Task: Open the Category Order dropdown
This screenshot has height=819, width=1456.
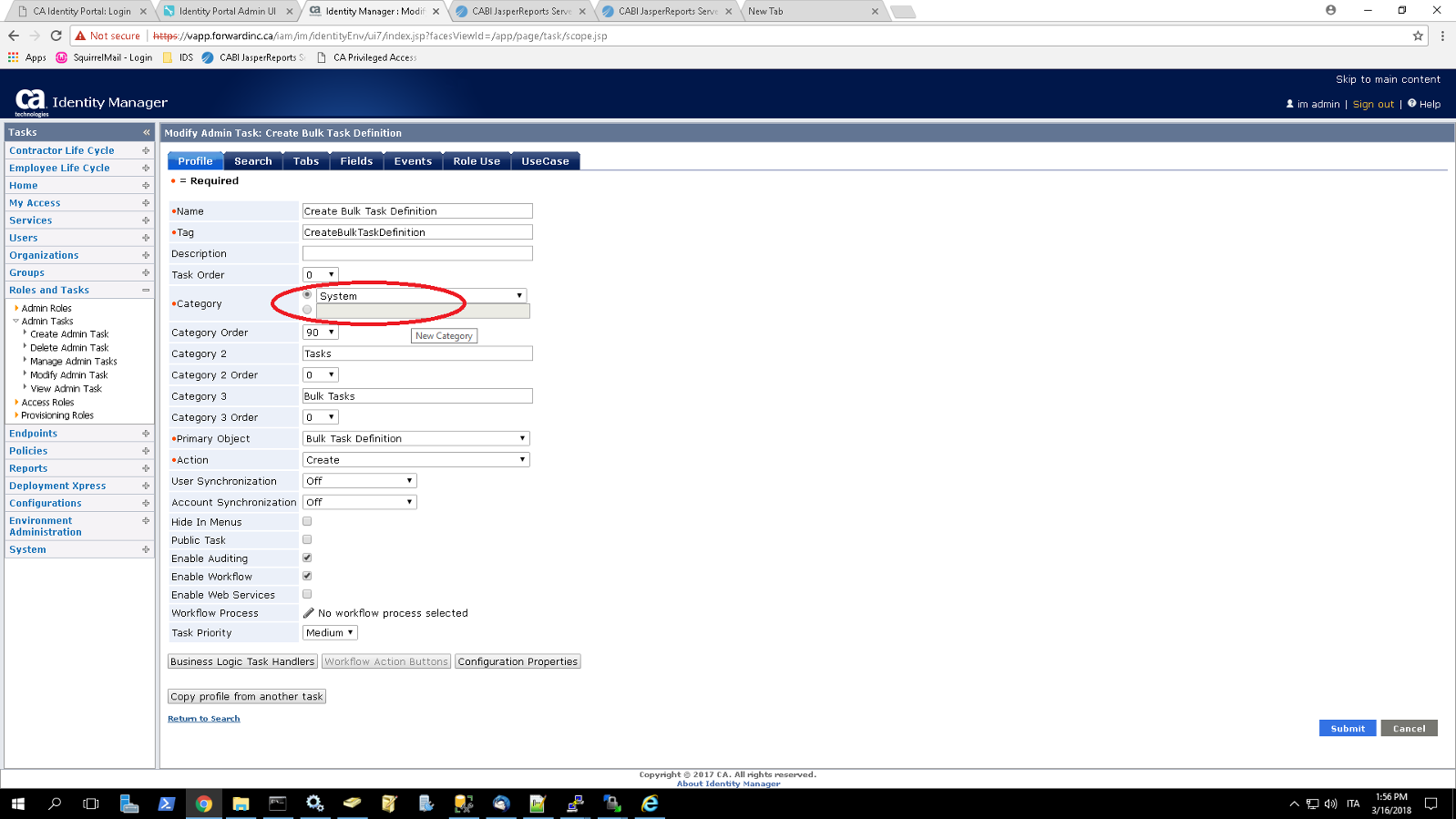Action: pyautogui.click(x=320, y=333)
